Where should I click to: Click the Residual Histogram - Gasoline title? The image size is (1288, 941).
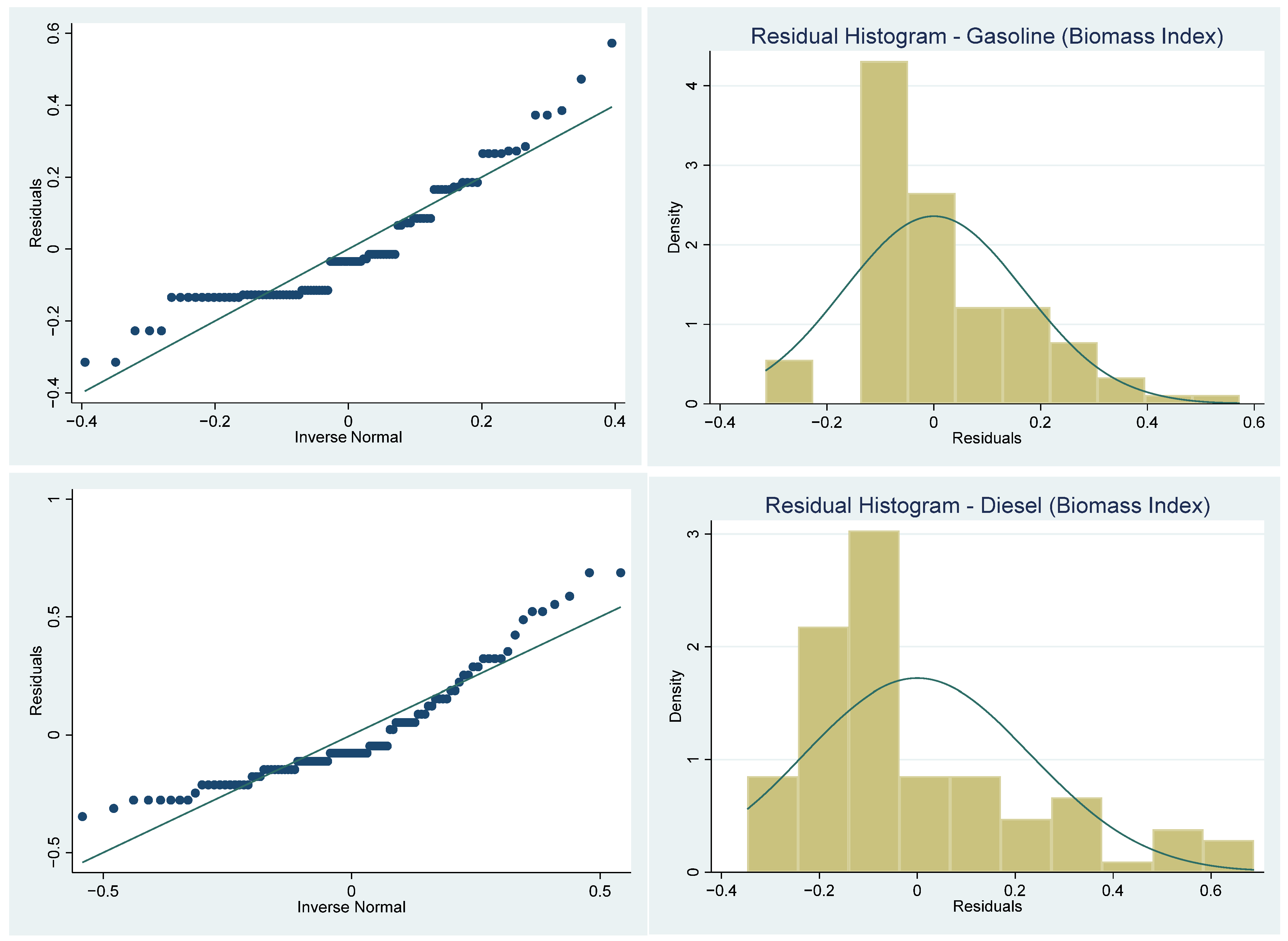986,36
